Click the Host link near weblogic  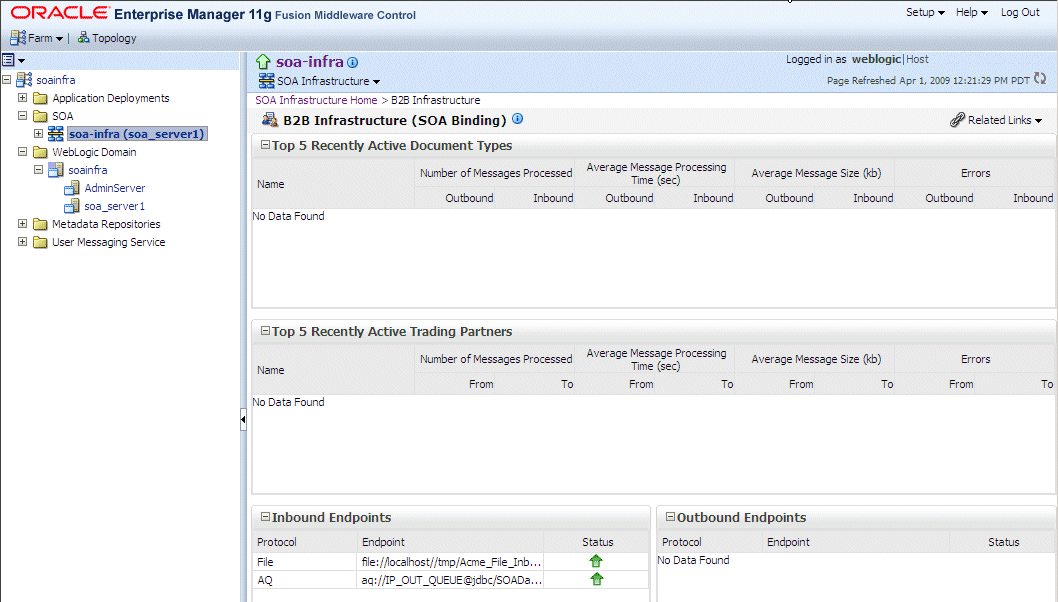(x=917, y=59)
